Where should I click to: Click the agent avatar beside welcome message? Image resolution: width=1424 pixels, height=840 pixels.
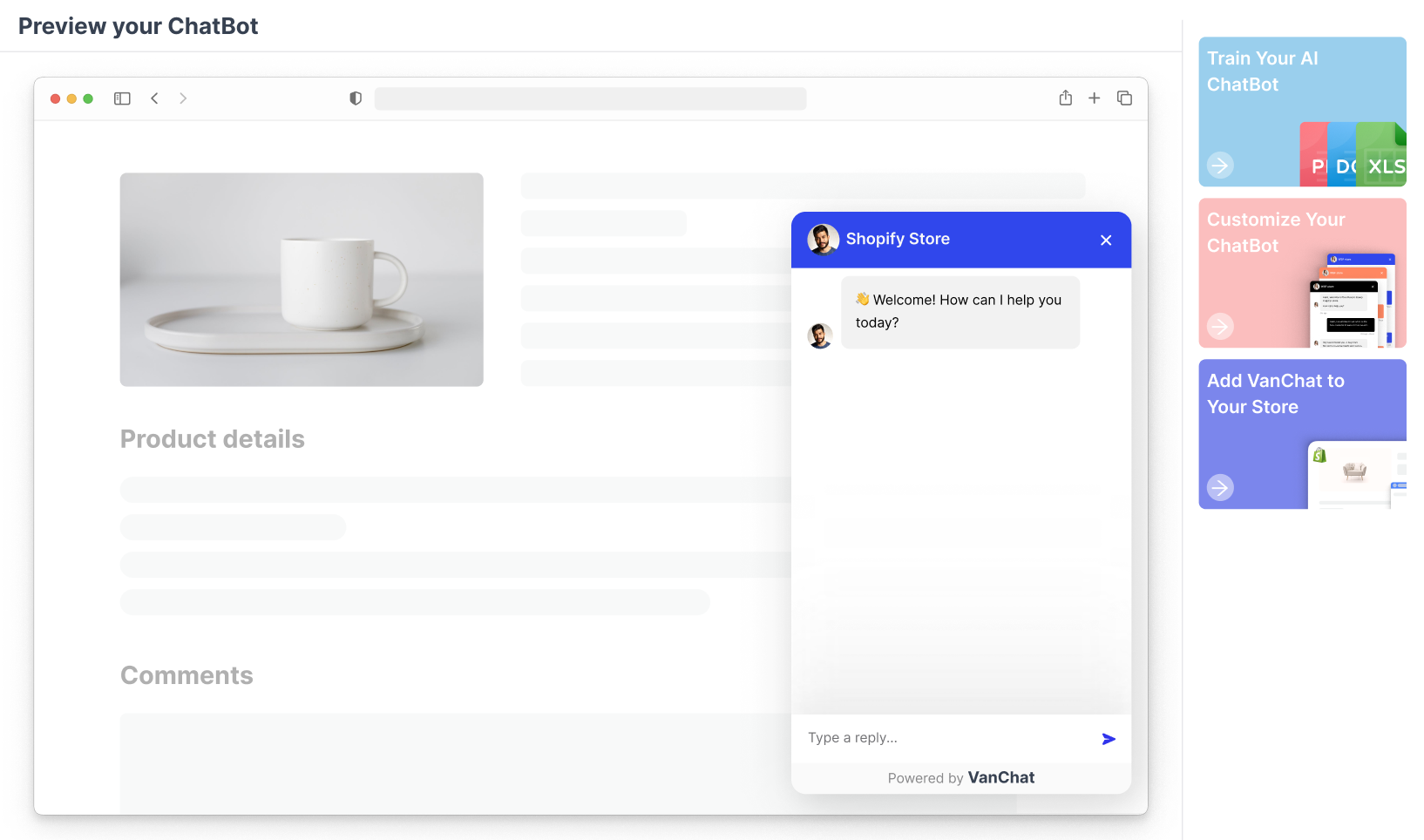click(x=820, y=335)
